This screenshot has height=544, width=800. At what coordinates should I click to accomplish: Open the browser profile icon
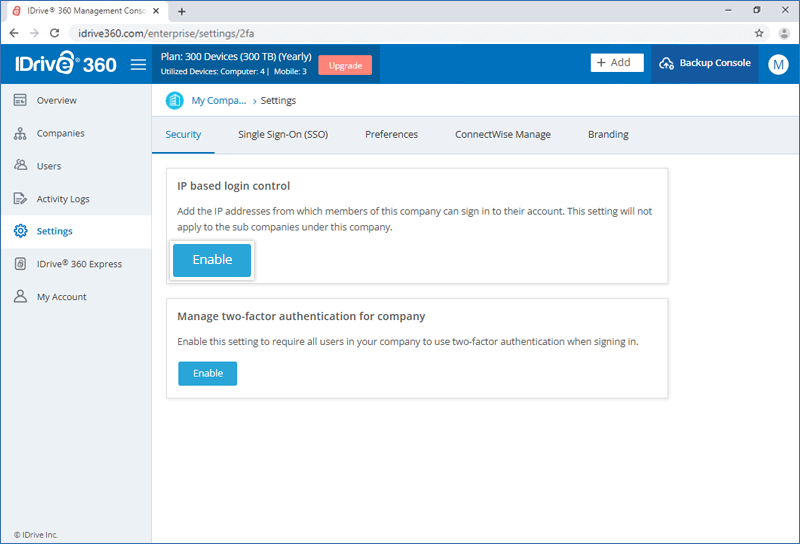click(x=784, y=33)
